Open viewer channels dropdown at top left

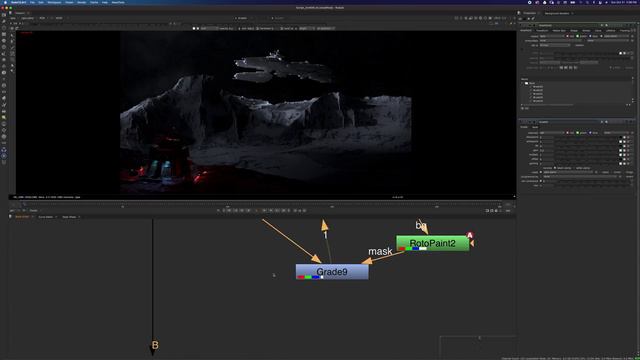13,18
